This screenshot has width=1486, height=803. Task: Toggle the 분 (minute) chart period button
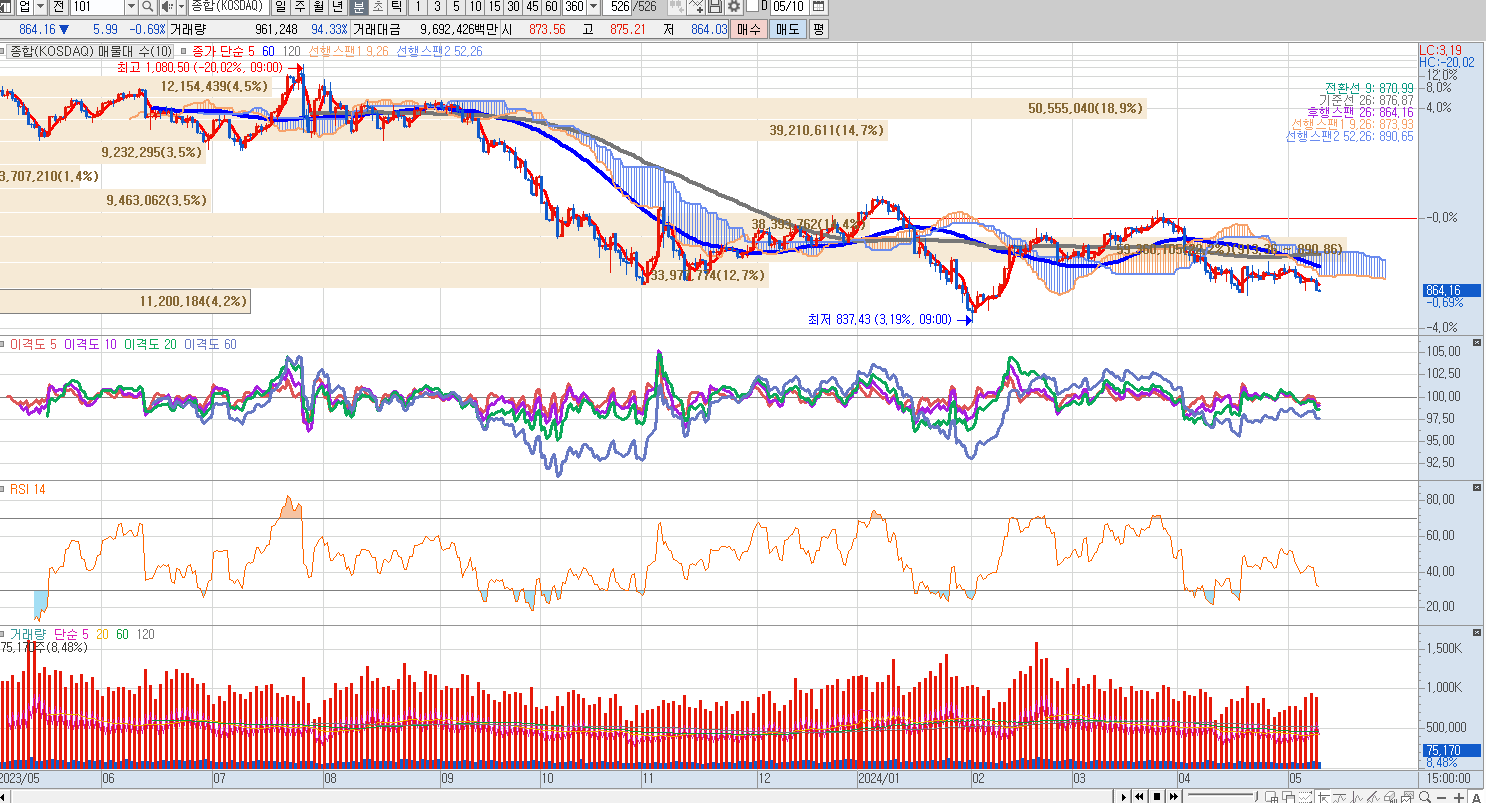pos(358,7)
